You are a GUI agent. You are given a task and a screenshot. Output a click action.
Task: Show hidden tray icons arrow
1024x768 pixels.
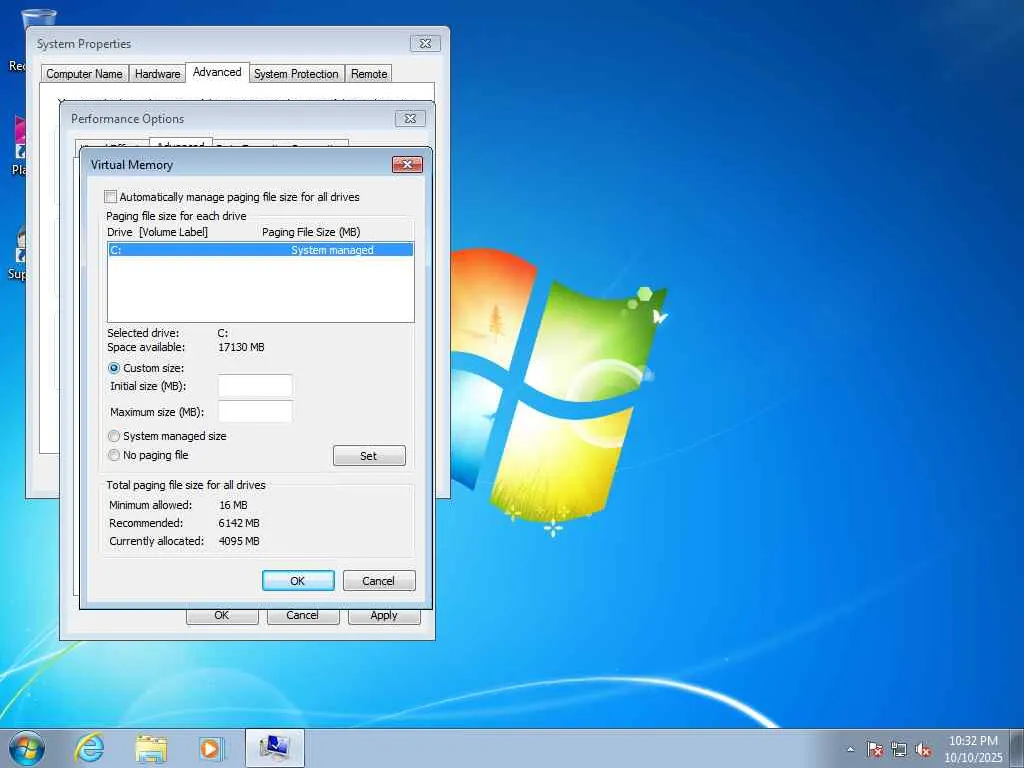[x=850, y=749]
